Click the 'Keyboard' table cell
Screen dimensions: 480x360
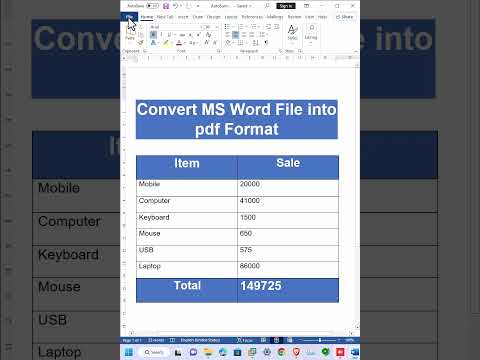187,220
